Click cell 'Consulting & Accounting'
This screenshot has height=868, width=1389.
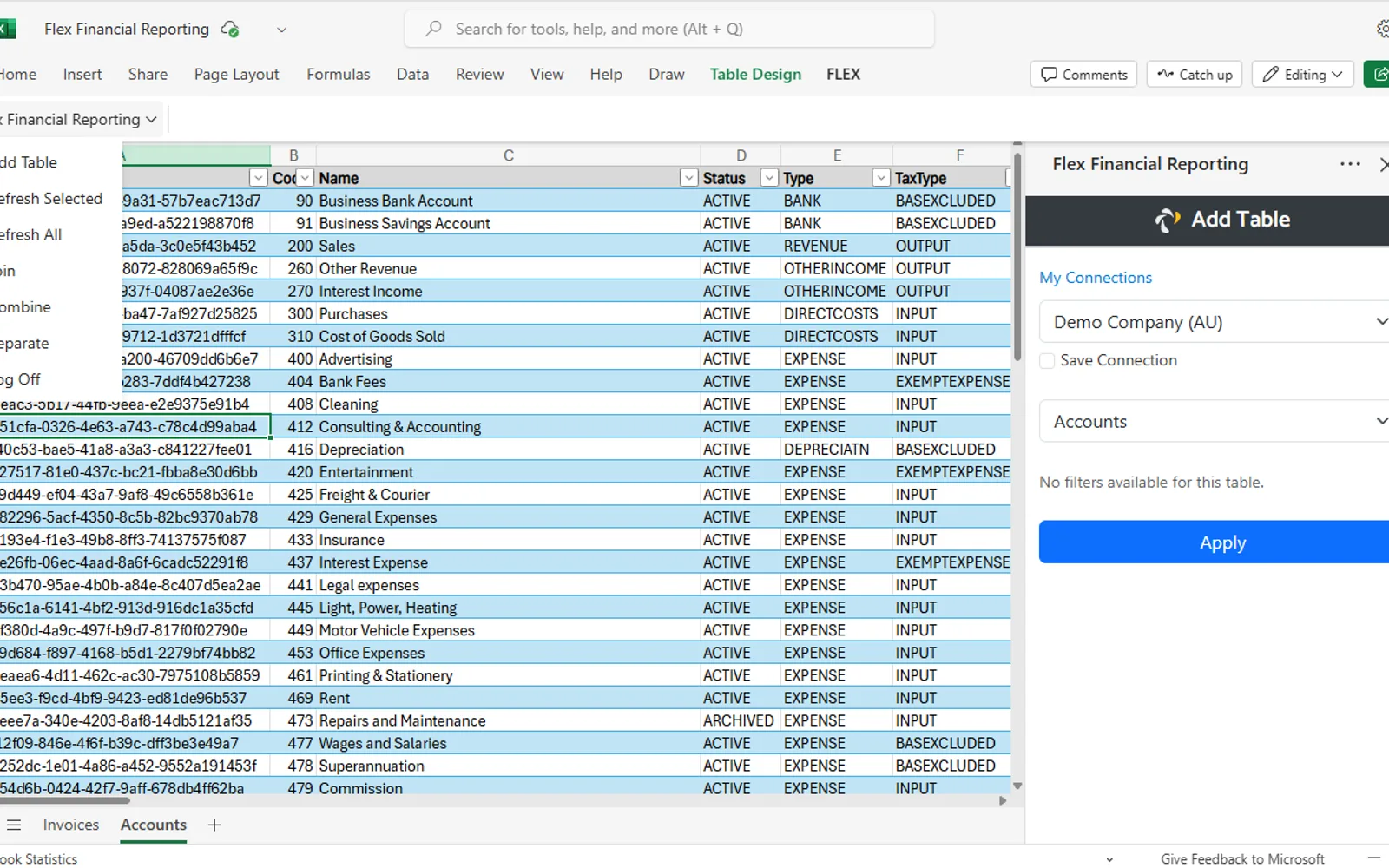508,427
